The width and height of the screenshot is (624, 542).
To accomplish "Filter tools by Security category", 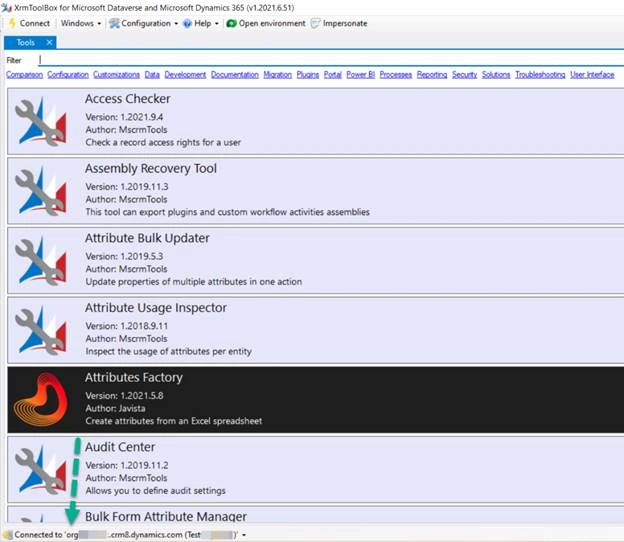I will click(465, 75).
